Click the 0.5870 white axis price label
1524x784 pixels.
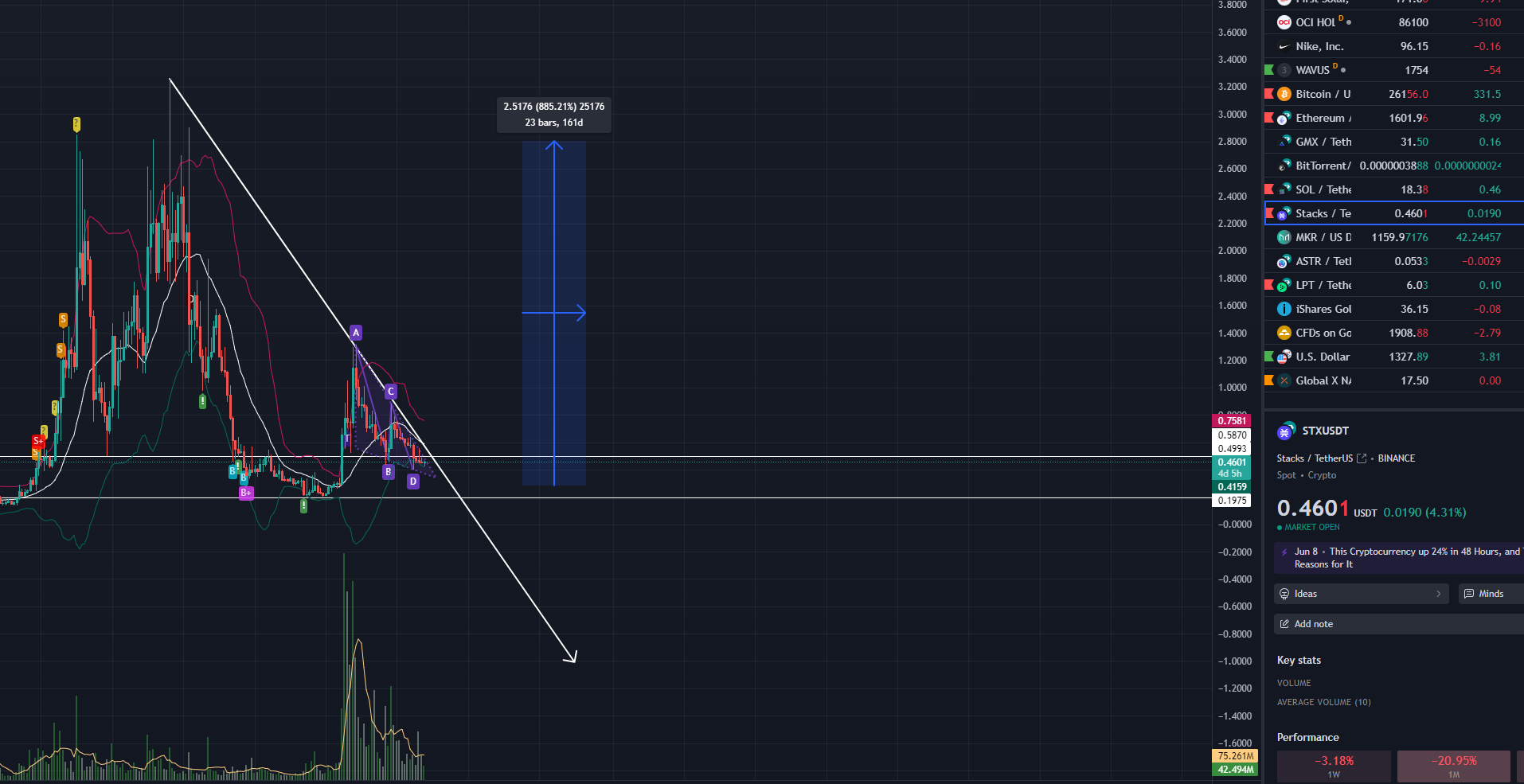[x=1231, y=435]
